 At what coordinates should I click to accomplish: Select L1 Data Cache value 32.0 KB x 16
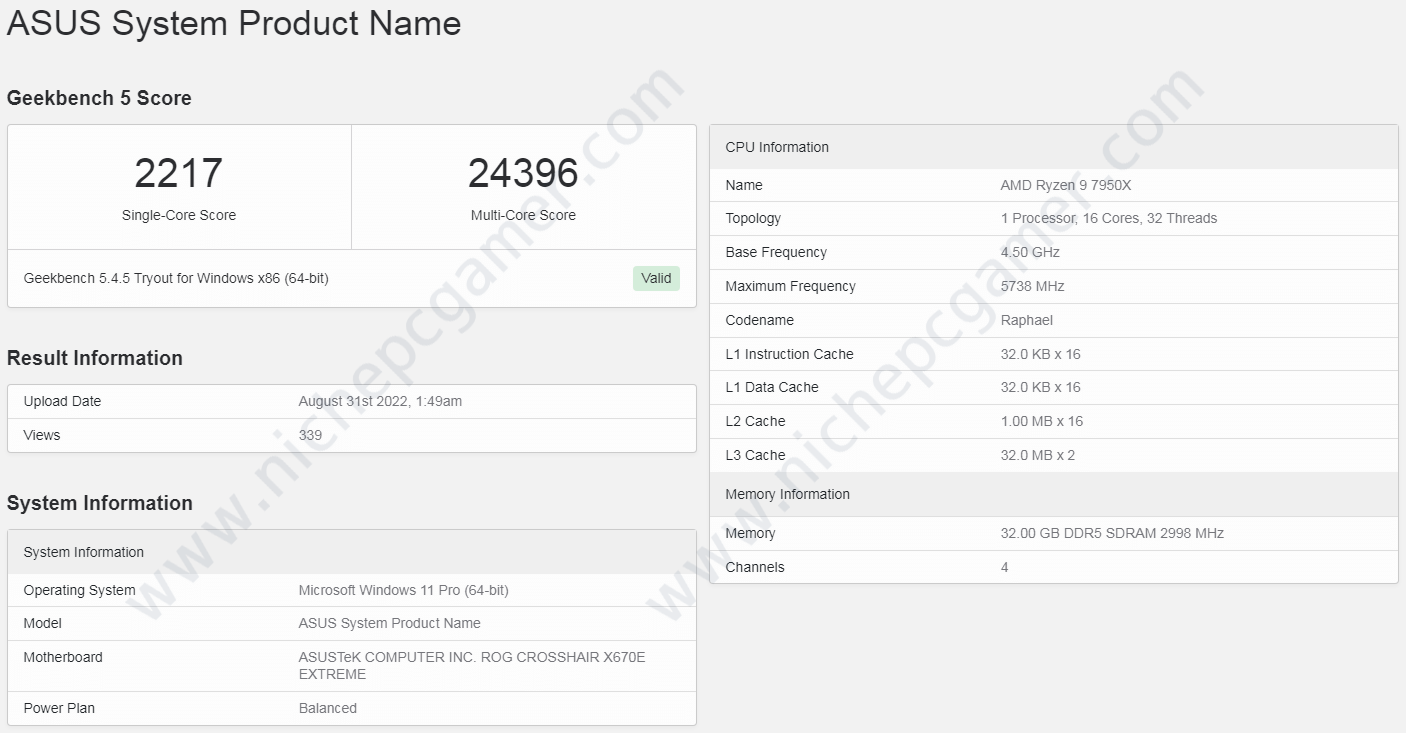pos(1041,387)
